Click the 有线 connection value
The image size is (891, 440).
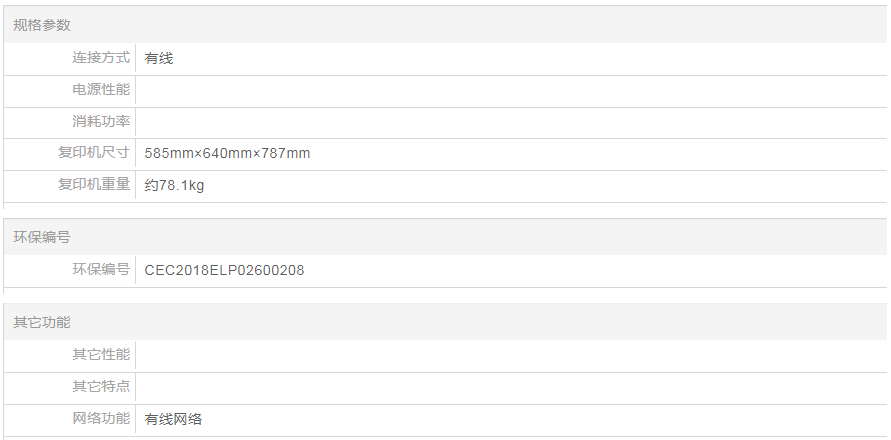coord(159,58)
